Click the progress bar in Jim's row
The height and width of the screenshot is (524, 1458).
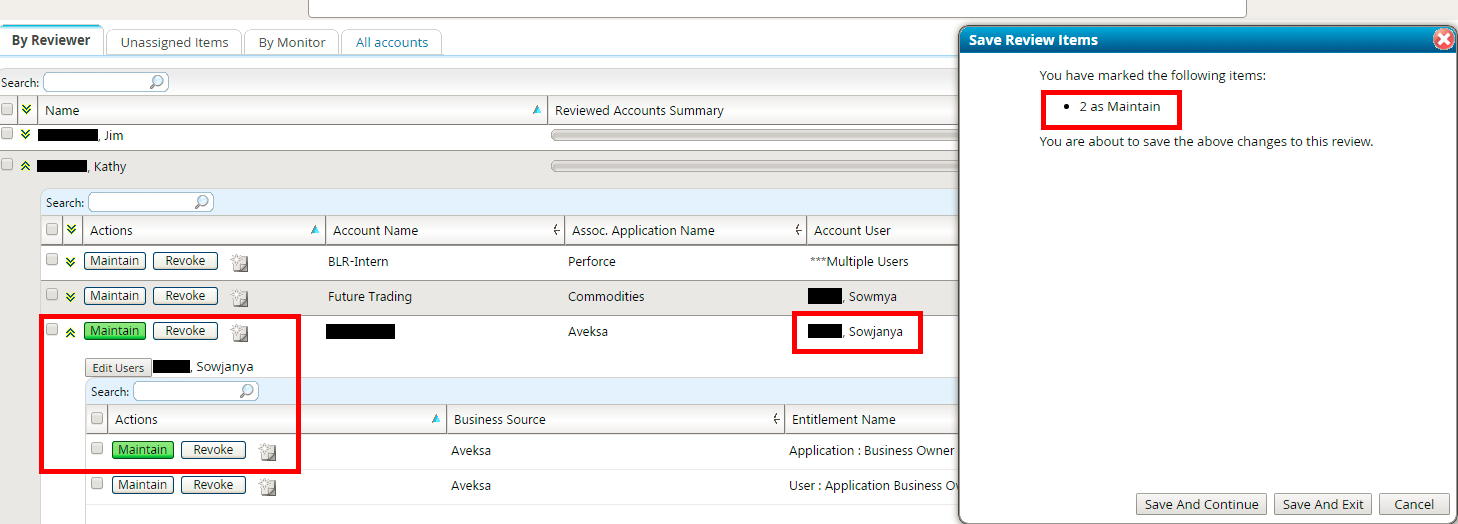pyautogui.click(x=750, y=135)
